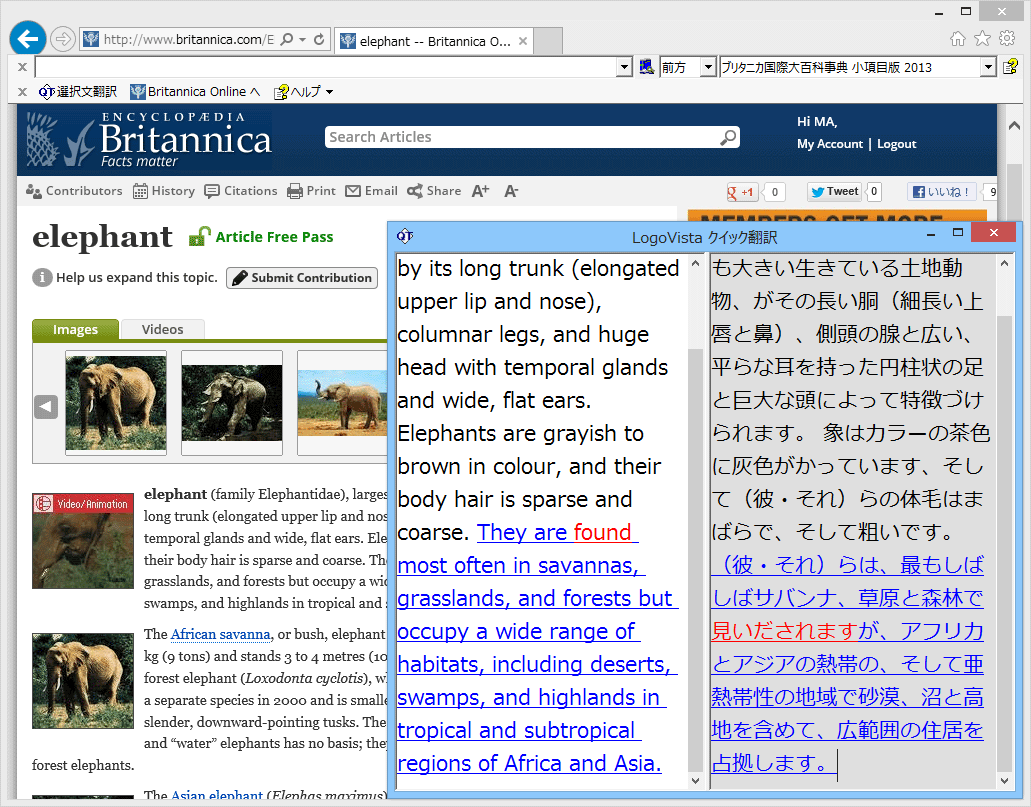Open the IE home page icon
Viewport: 1031px width, 807px height.
(x=957, y=39)
